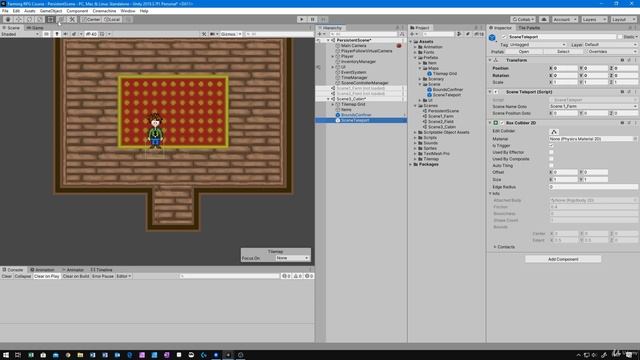Enable the Auto Tiling checkbox
The width and height of the screenshot is (640, 360).
[551, 166]
